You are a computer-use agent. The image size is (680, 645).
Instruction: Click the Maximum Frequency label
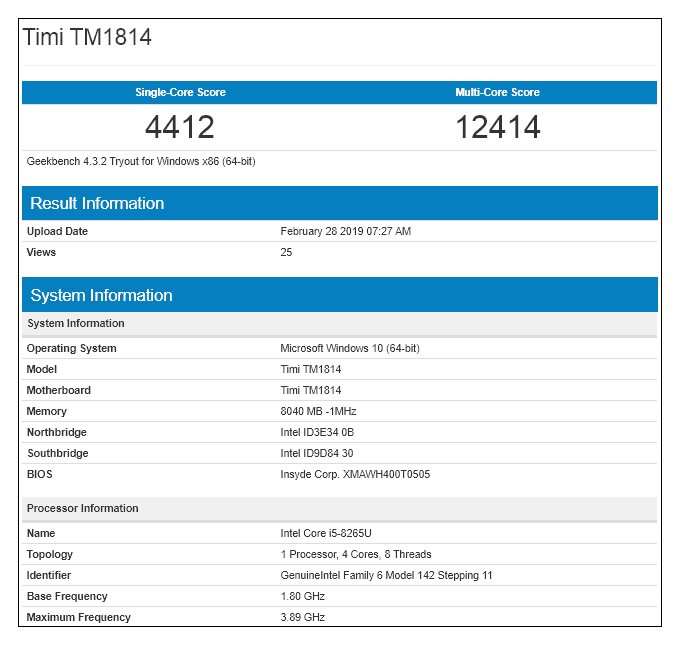tap(78, 617)
